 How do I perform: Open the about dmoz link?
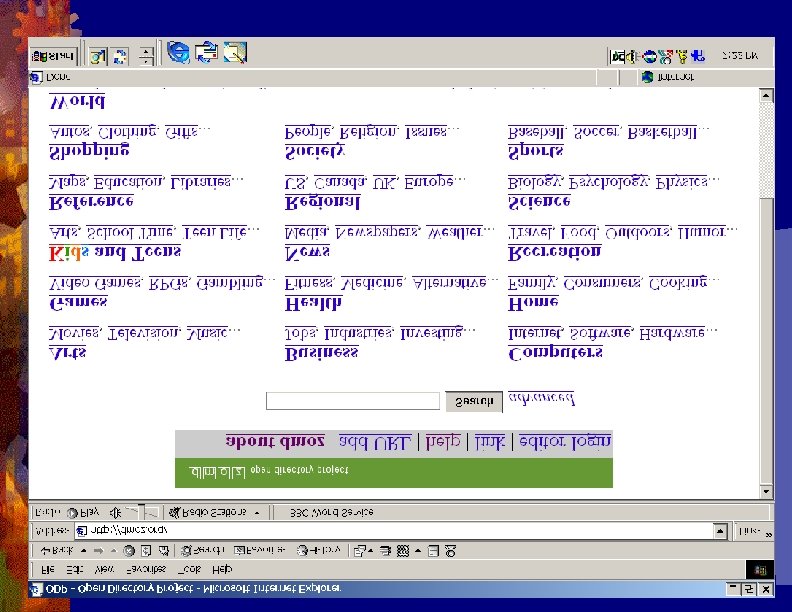275,441
